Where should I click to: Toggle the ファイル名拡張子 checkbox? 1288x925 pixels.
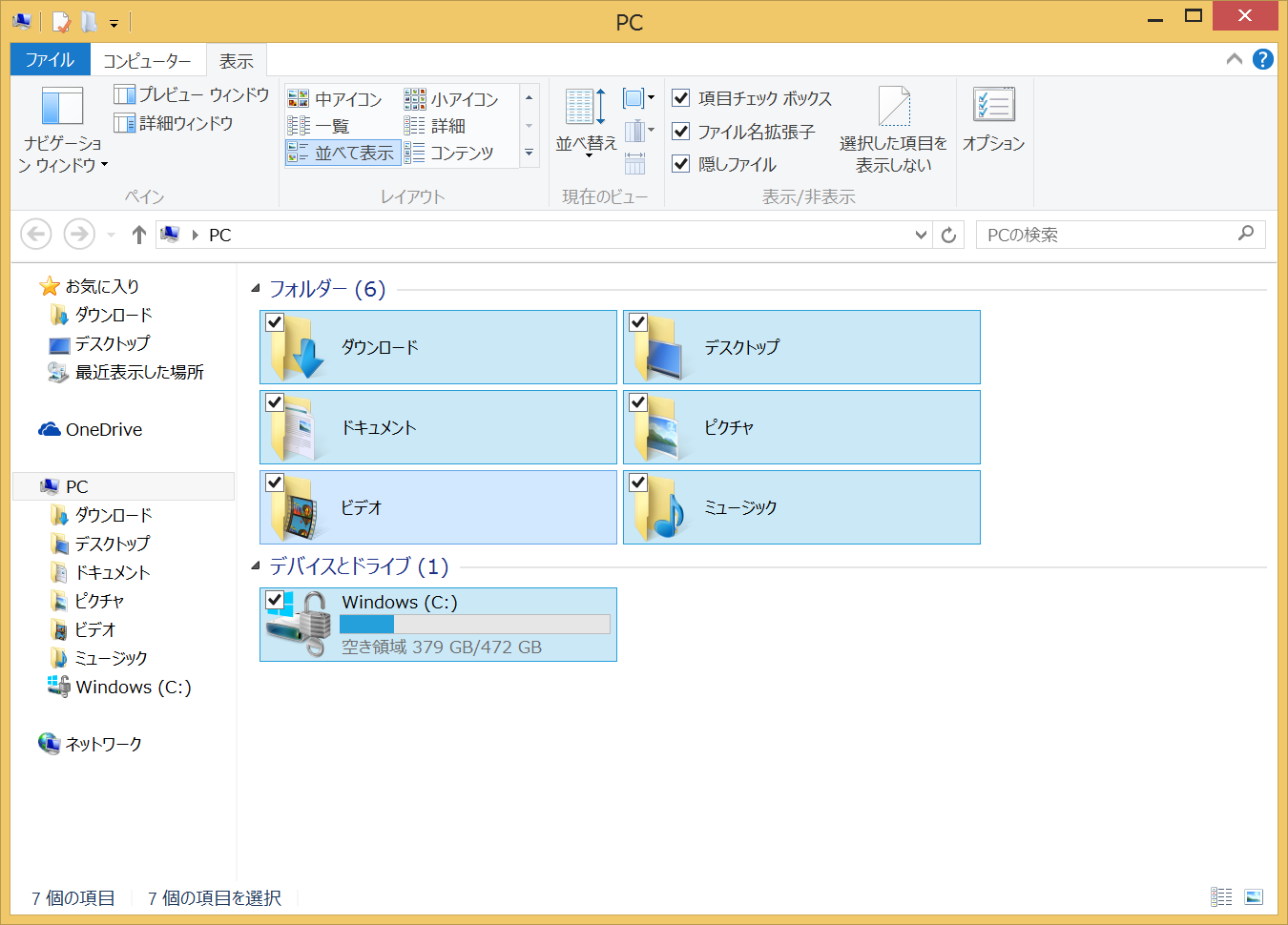681,131
